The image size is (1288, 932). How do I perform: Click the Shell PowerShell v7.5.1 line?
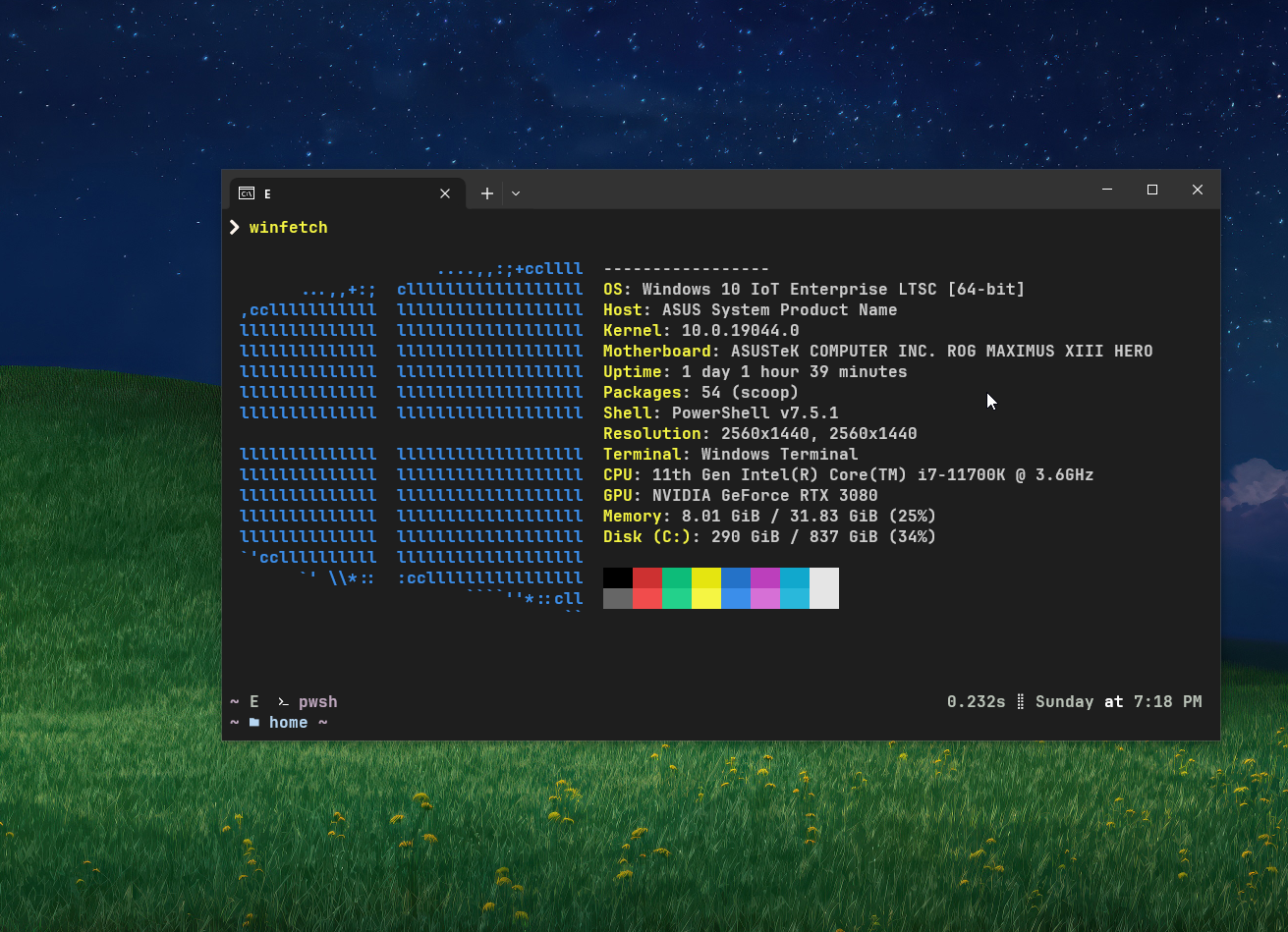pos(721,413)
